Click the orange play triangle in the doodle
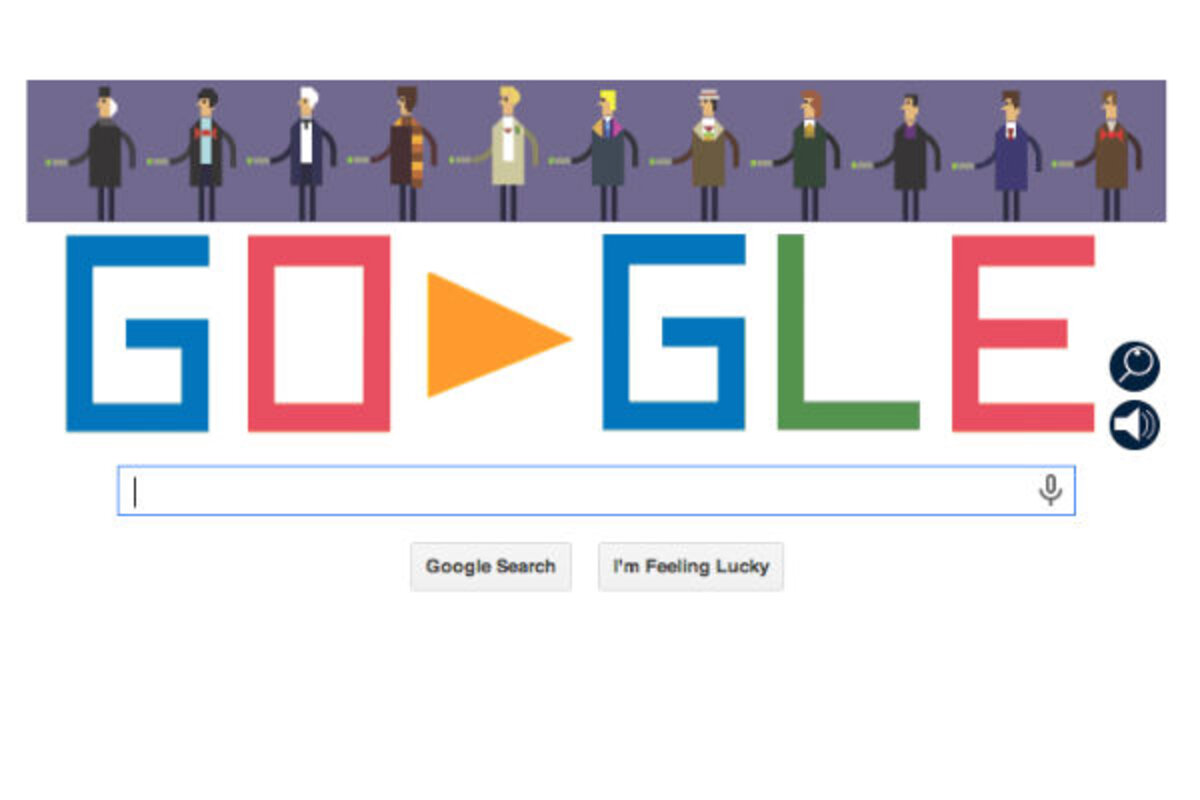This screenshot has width=1200, height=800. (488, 335)
